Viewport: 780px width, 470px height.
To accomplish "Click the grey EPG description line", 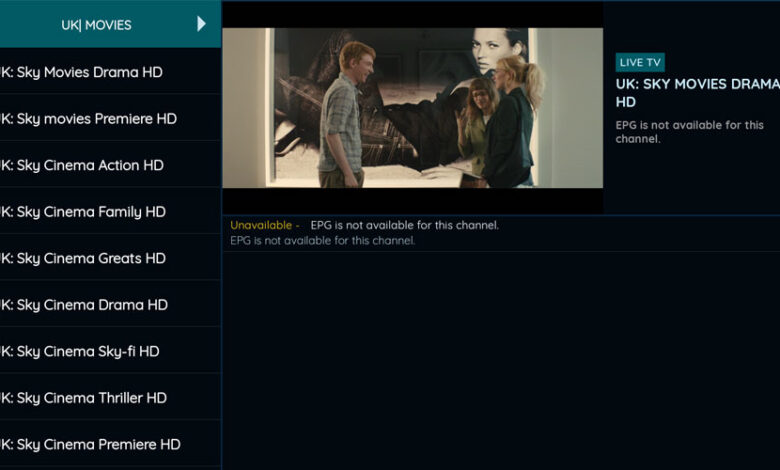I will [x=322, y=241].
